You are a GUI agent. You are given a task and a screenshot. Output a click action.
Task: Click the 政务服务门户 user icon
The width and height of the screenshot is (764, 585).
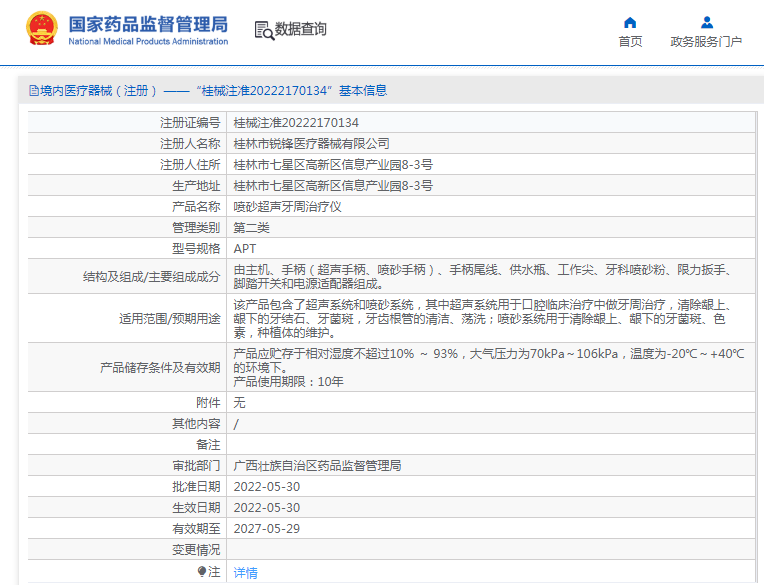pyautogui.click(x=707, y=22)
